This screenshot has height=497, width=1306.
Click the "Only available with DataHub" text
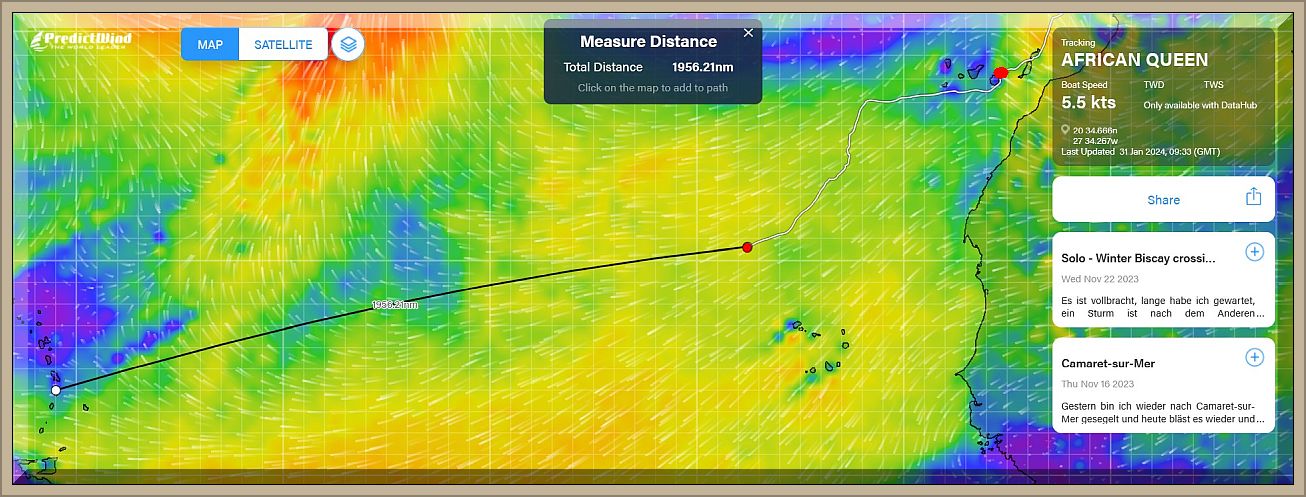coord(1200,105)
